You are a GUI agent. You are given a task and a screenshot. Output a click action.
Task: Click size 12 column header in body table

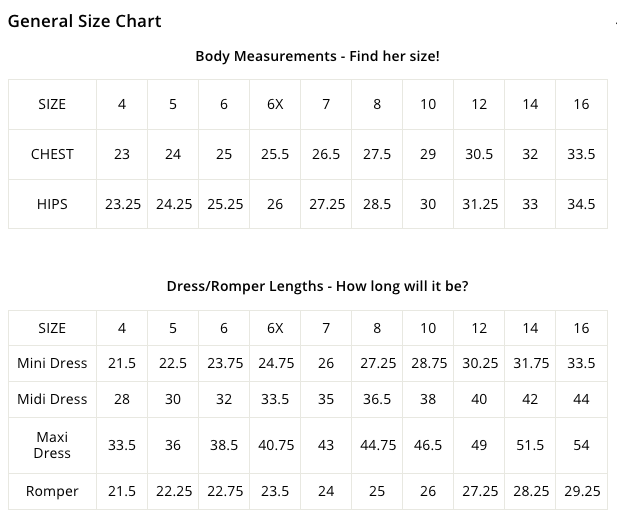click(x=479, y=104)
